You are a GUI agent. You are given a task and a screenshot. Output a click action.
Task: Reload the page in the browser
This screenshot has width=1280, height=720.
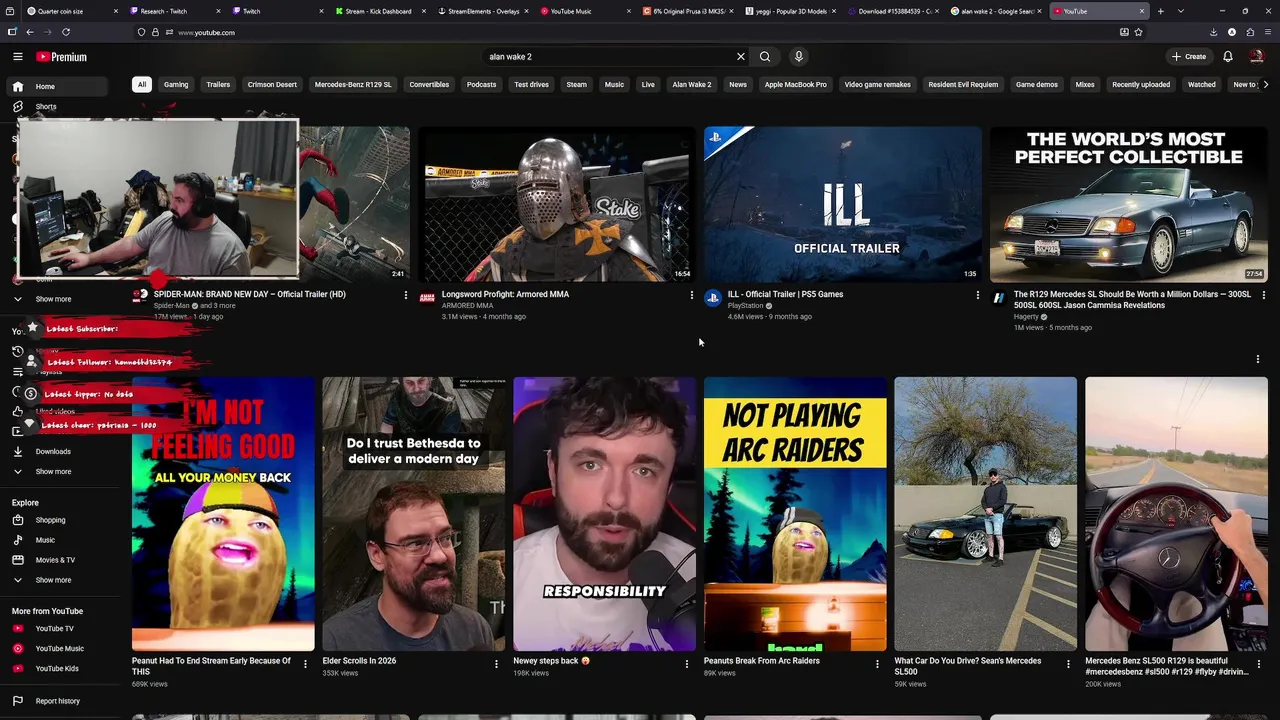(x=66, y=32)
